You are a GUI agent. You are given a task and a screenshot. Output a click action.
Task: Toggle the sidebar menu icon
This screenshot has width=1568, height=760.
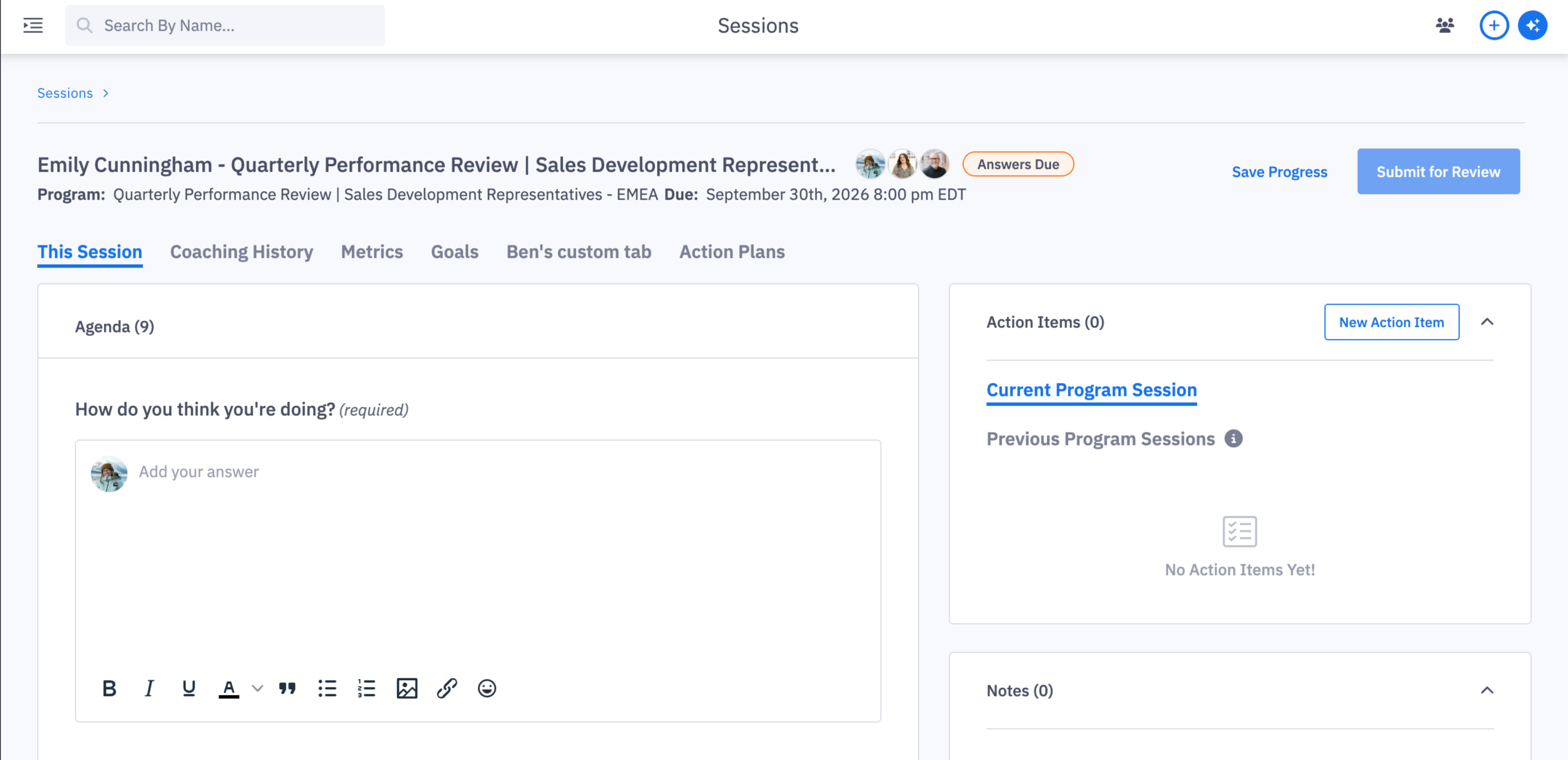pyautogui.click(x=33, y=25)
